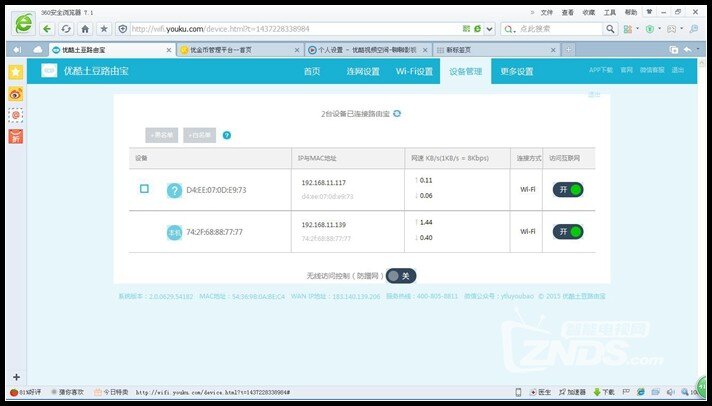Click the Weibo icon in left sidebar
The width and height of the screenshot is (712, 406).
click(15, 93)
